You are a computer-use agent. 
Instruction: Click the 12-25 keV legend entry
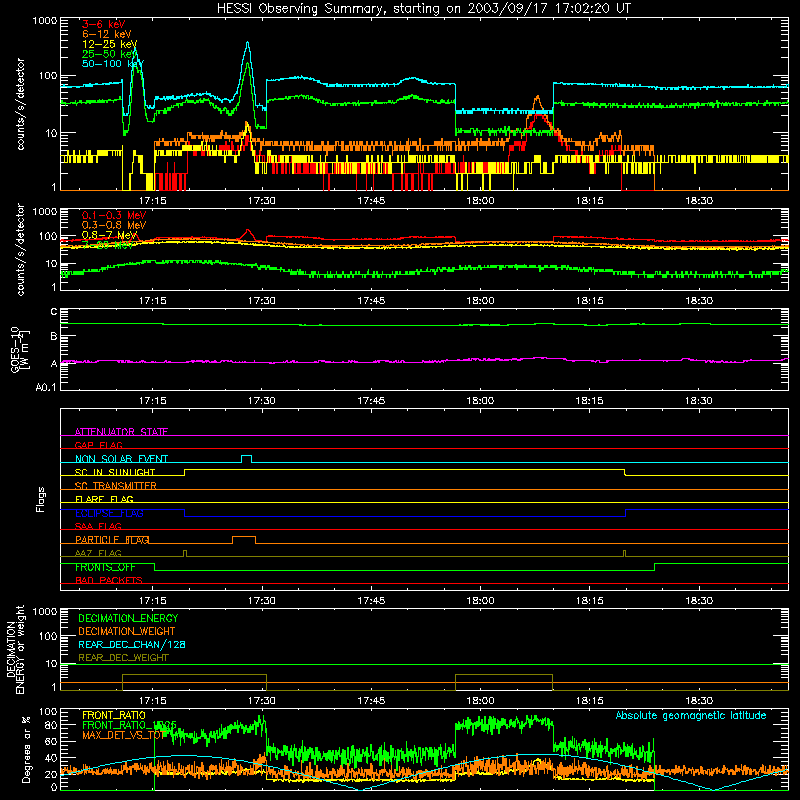pos(109,44)
